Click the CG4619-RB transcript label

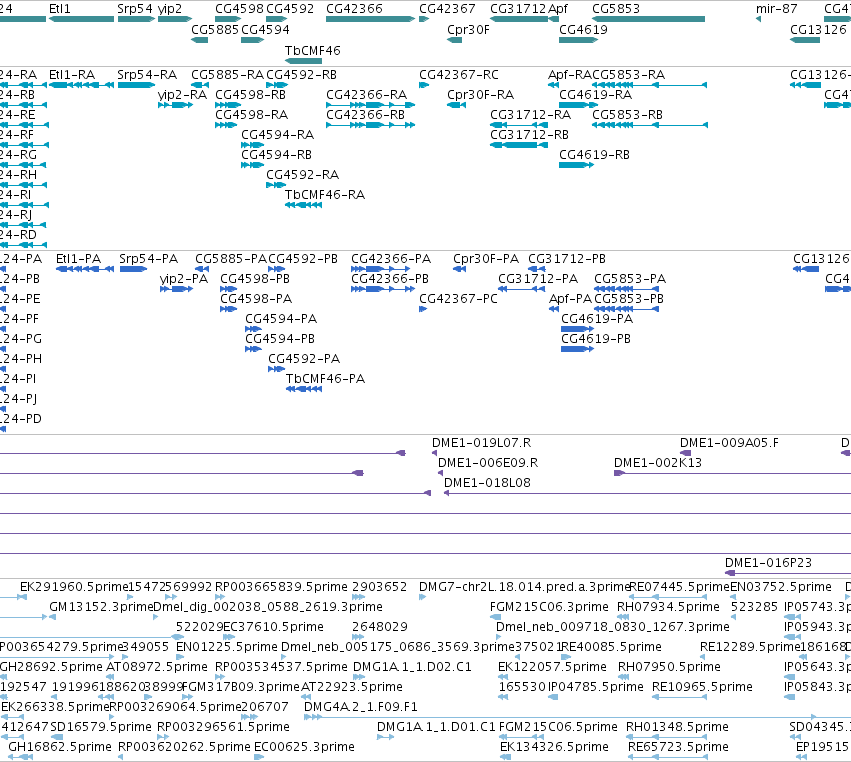(x=594, y=155)
